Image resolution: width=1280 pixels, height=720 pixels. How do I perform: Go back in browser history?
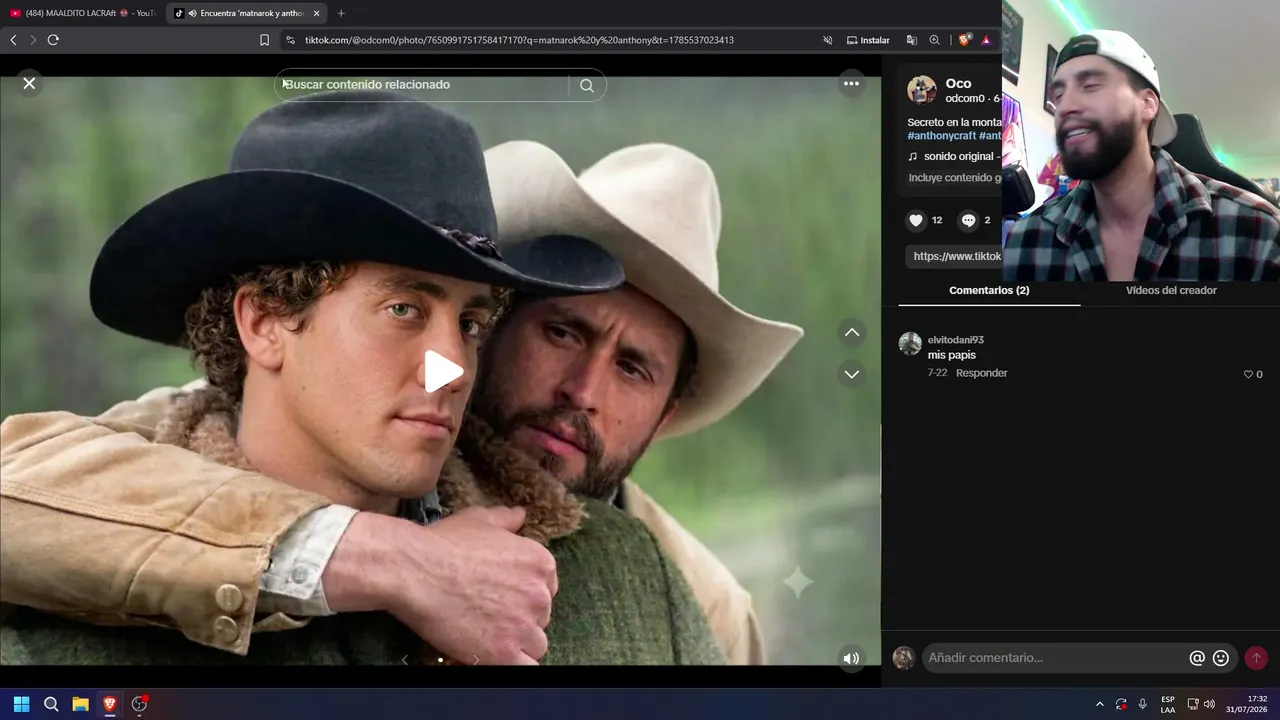point(13,40)
